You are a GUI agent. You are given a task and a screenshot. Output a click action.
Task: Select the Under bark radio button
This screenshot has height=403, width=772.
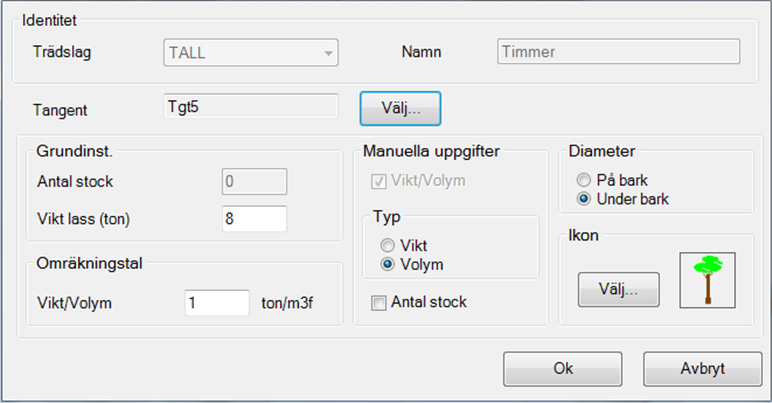[583, 199]
